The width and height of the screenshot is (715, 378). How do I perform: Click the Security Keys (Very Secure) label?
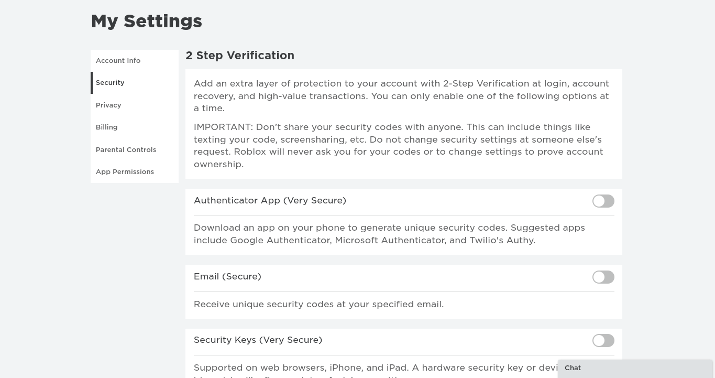[x=258, y=340]
